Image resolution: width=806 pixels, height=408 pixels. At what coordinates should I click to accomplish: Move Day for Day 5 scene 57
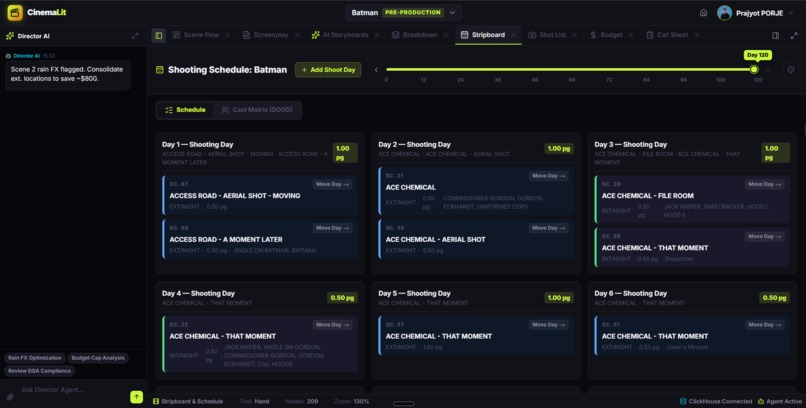click(x=548, y=325)
